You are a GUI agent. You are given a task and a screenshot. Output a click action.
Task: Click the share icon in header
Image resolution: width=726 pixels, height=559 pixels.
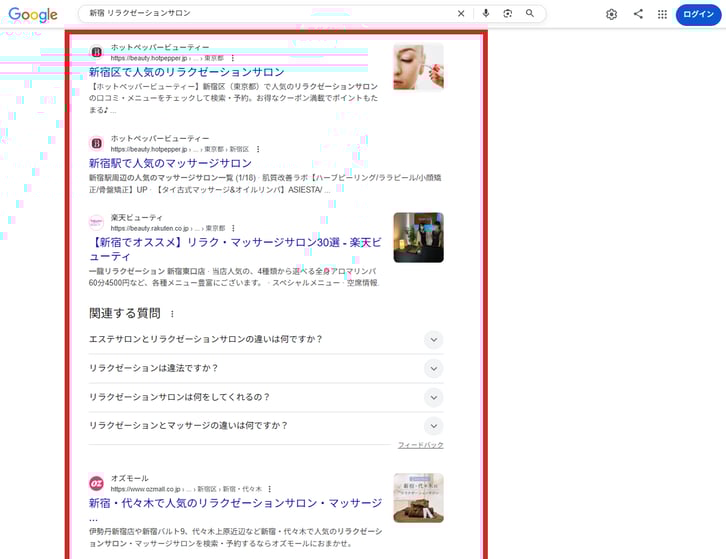[x=638, y=14]
